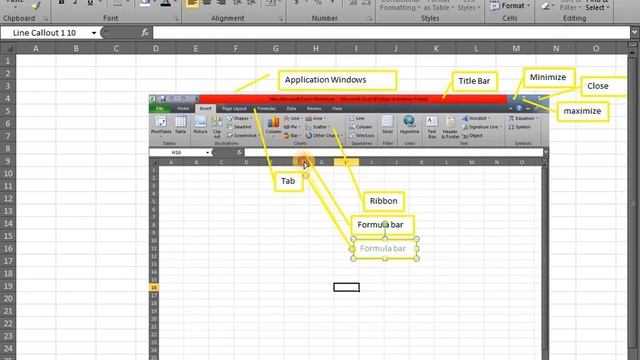640x360 pixels.
Task: Open the Alignment group dialog launcher
Action: [x=281, y=19]
